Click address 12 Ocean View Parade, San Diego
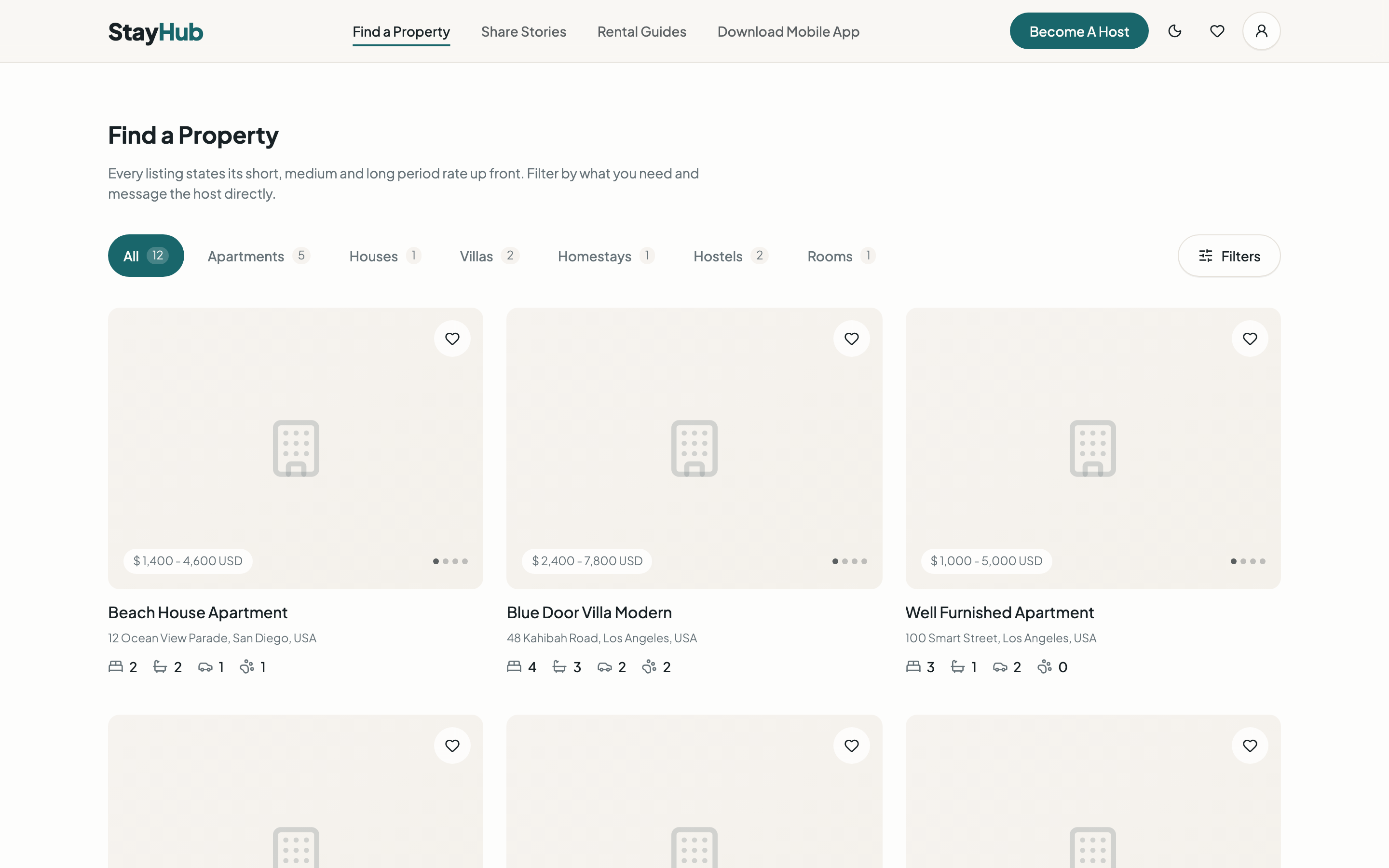Image resolution: width=1389 pixels, height=868 pixels. coord(212,638)
